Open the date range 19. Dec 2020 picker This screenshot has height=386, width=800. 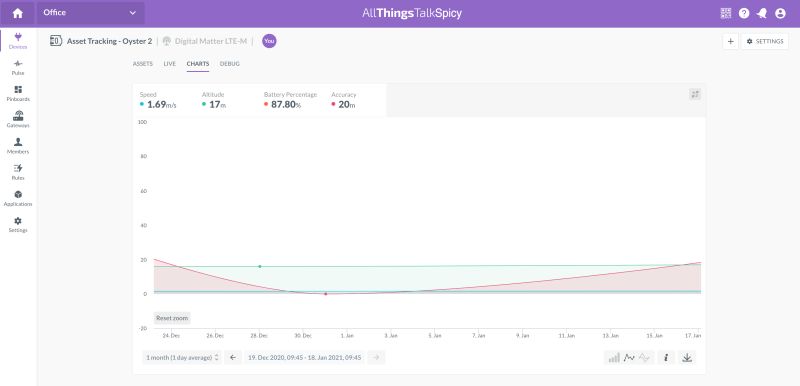[305, 357]
